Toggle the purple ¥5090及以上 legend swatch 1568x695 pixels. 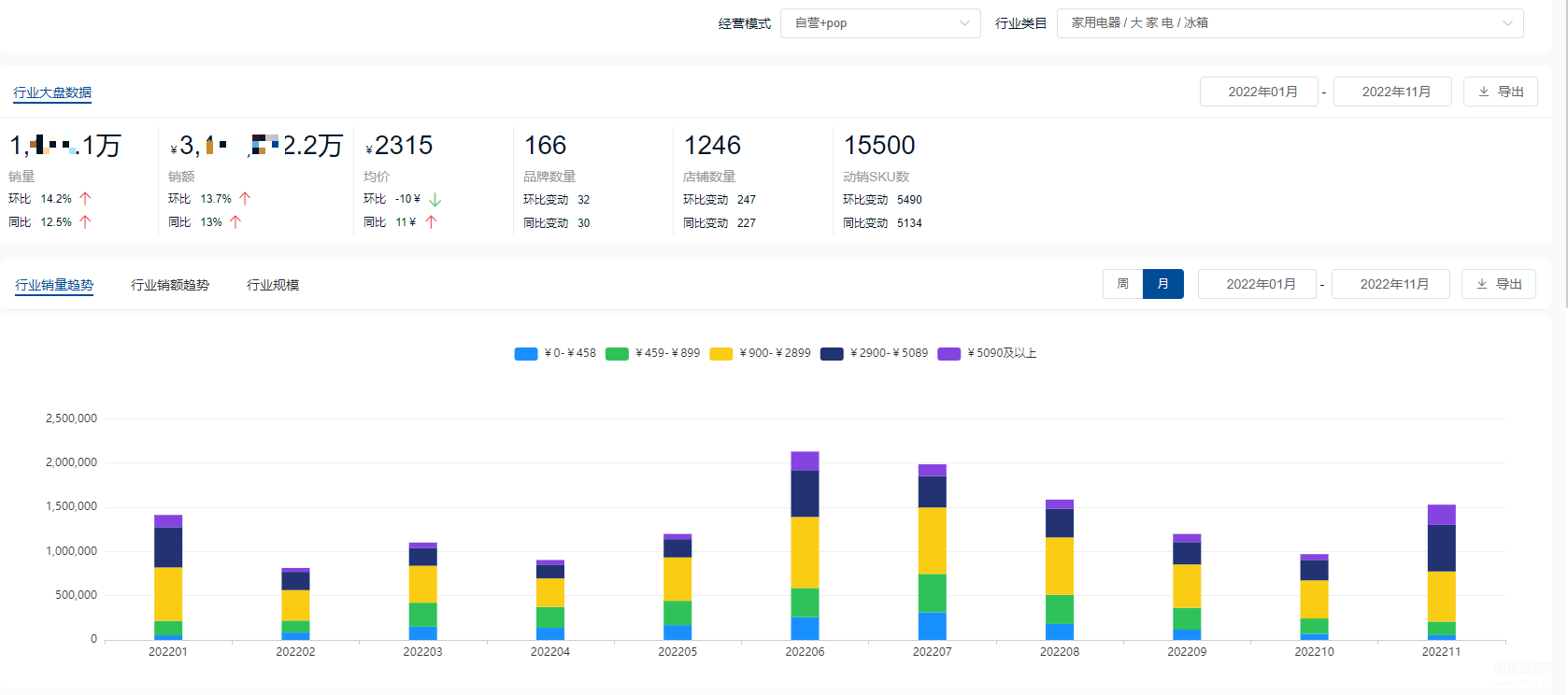[x=949, y=354]
